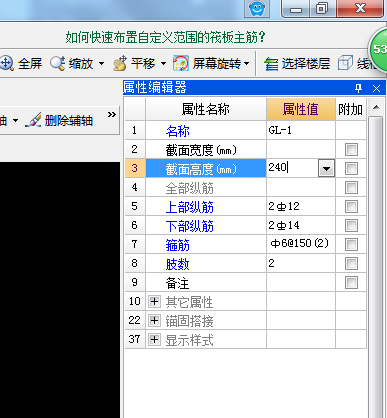
Task: Tick the 附加 checkbox for 全部纵筋
Action: [351, 187]
